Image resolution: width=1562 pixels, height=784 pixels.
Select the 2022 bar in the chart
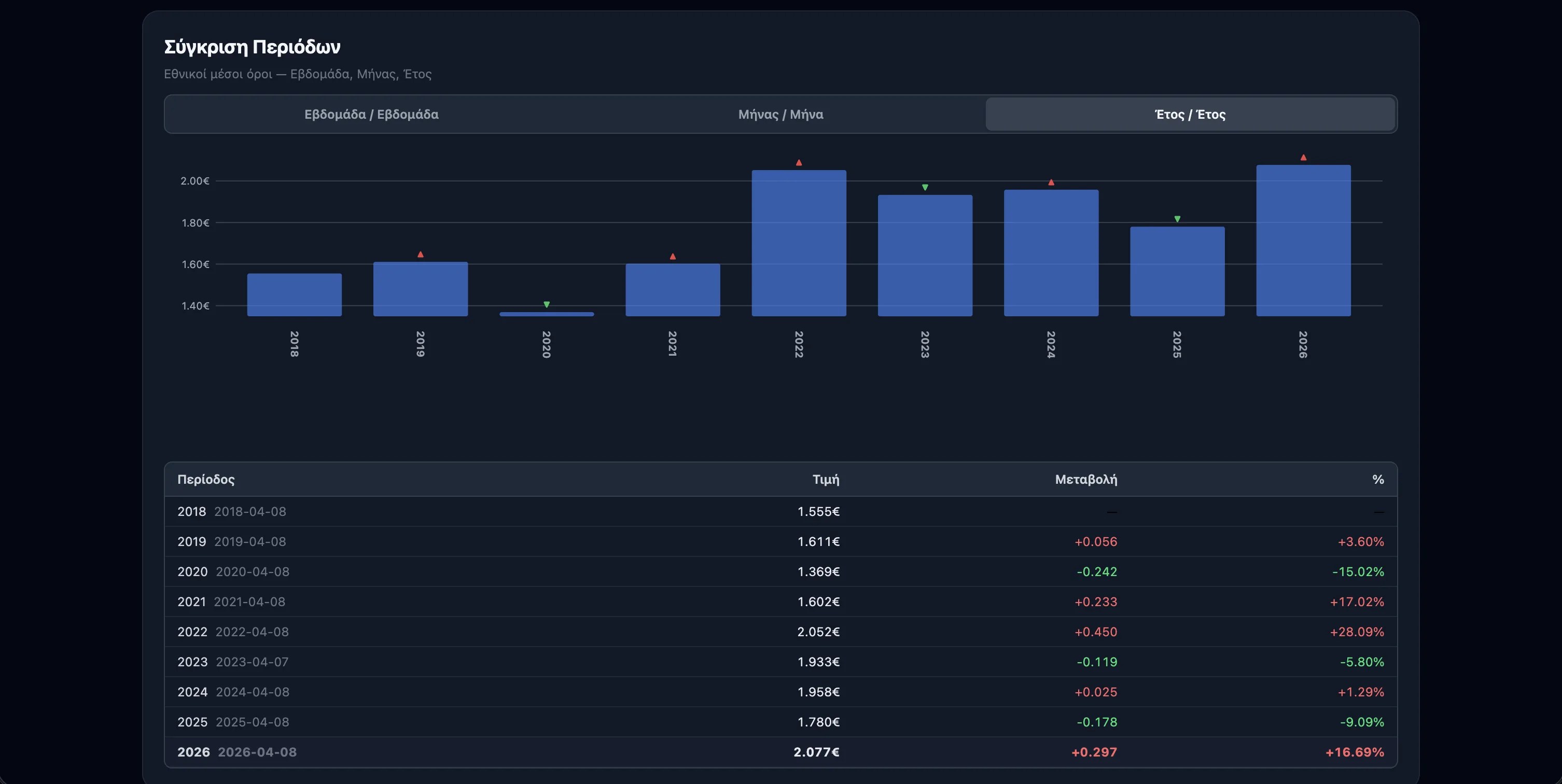(x=799, y=243)
